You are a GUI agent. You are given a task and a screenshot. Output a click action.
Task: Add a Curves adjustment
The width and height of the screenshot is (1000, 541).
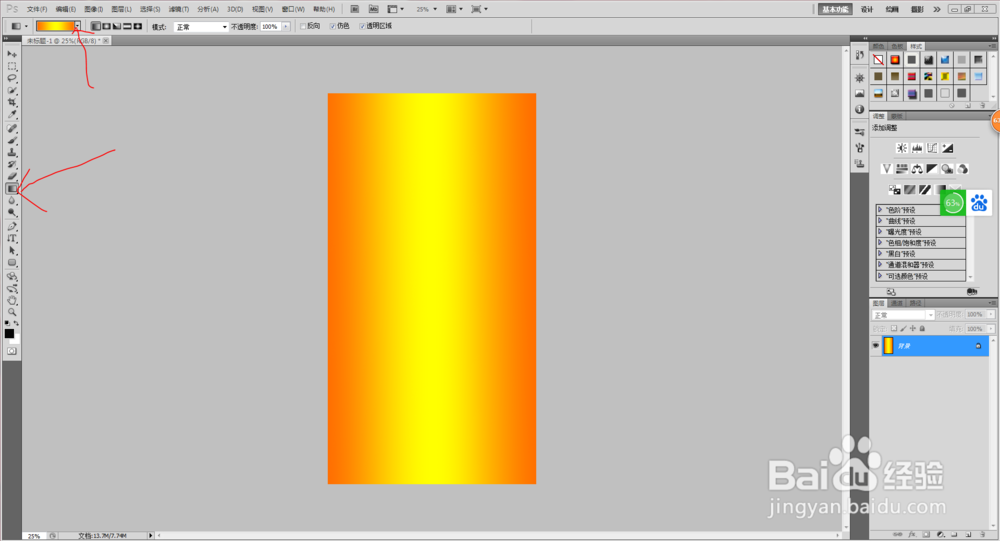[932, 148]
